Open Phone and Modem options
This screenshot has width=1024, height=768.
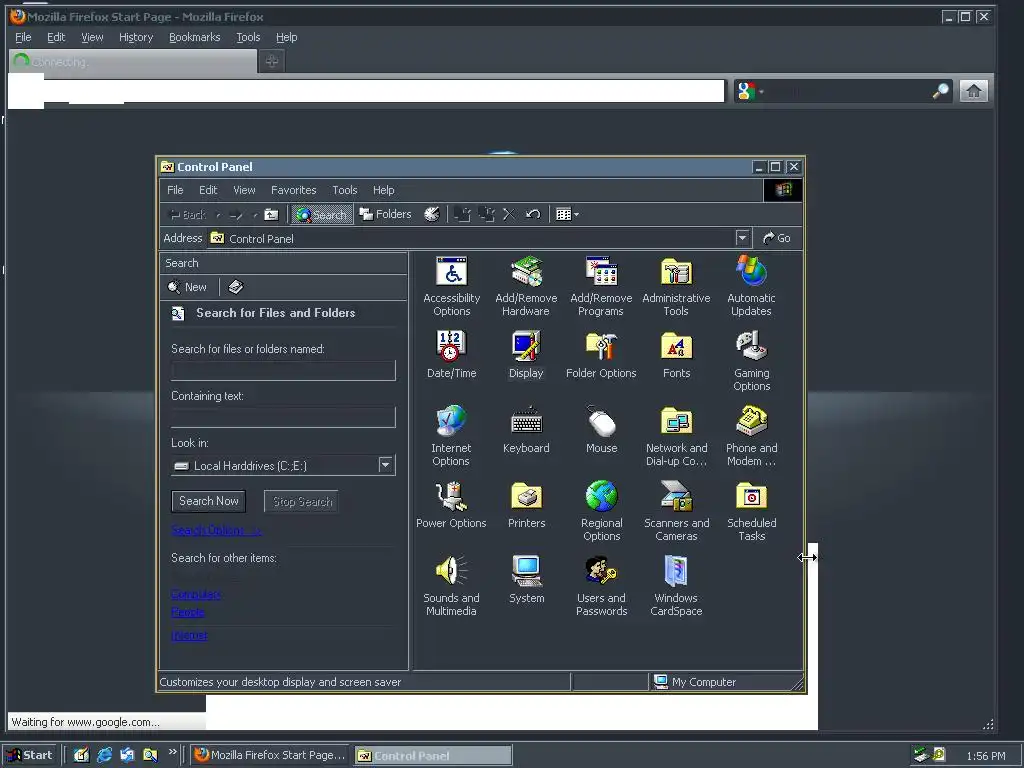point(751,436)
